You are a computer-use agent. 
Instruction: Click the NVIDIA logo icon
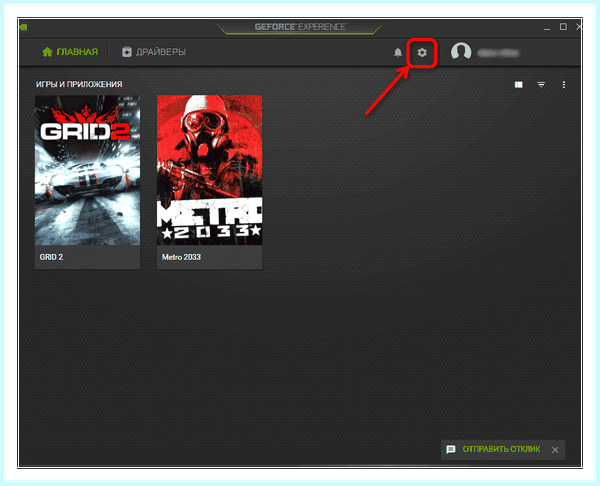[x=23, y=27]
